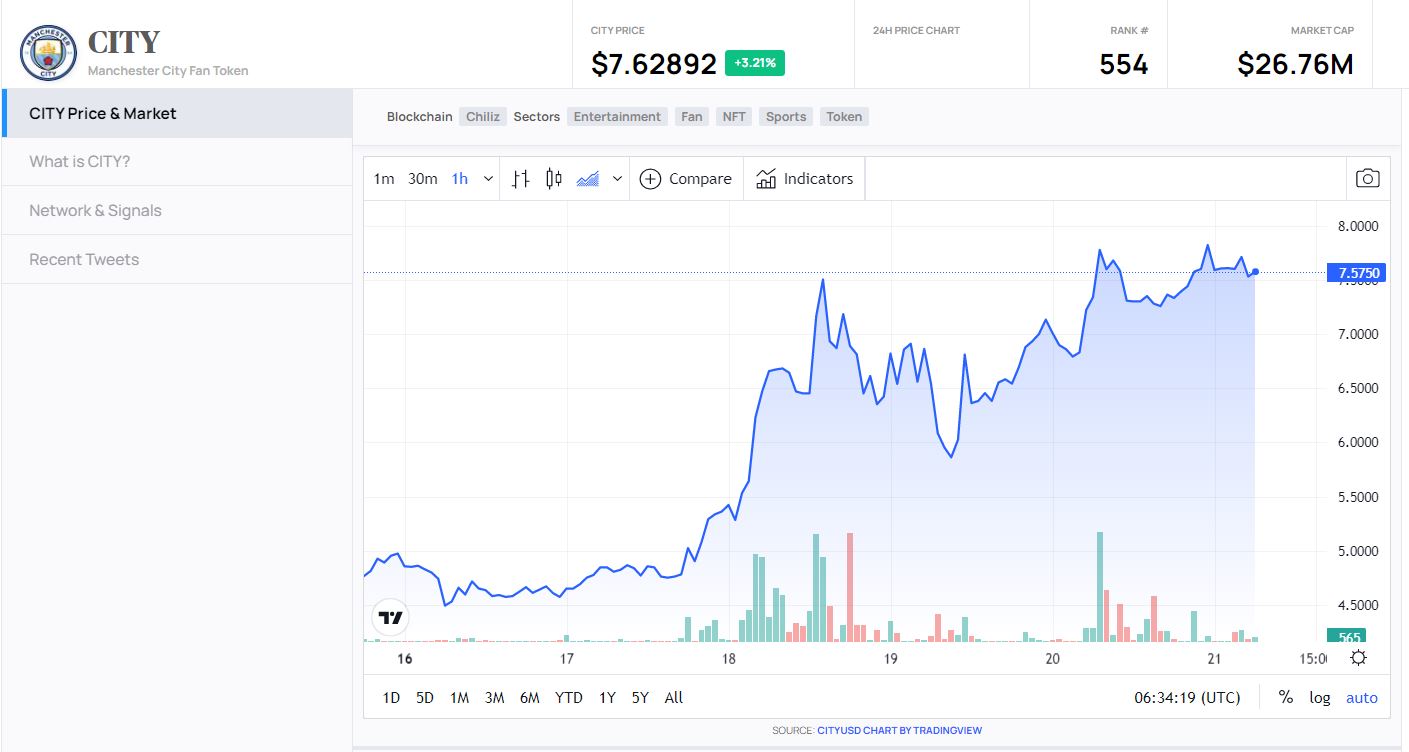
Task: Open Network & Signals section
Action: [x=177, y=210]
